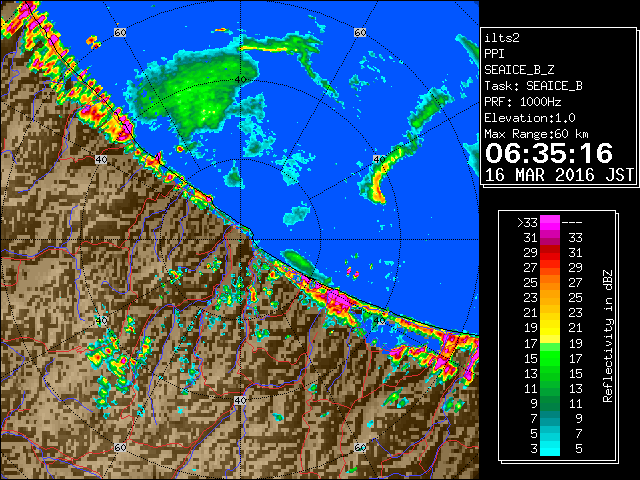Pick the bright green 15–17 dBZ color band
640x480 pixels.
point(550,358)
